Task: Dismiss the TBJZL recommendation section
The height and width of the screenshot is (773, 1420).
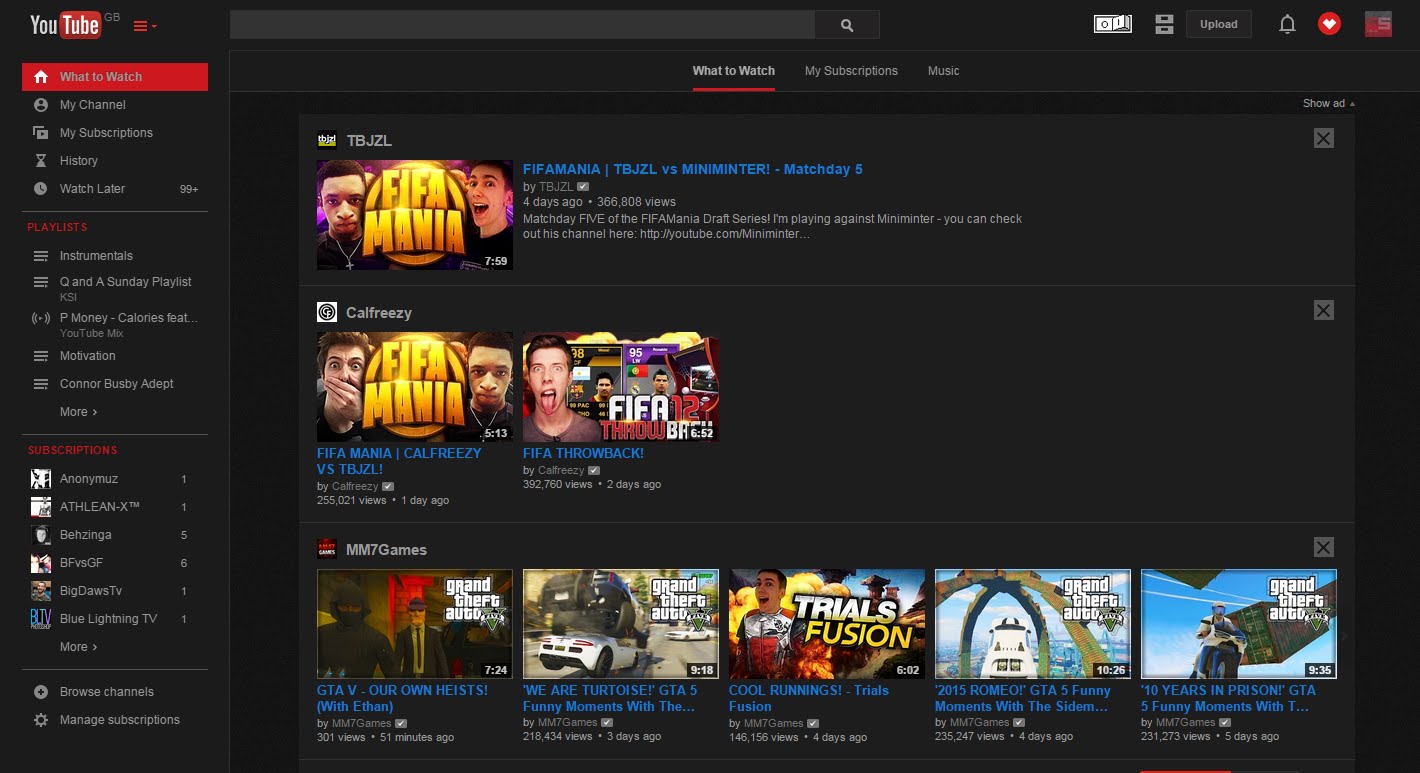Action: tap(1324, 139)
